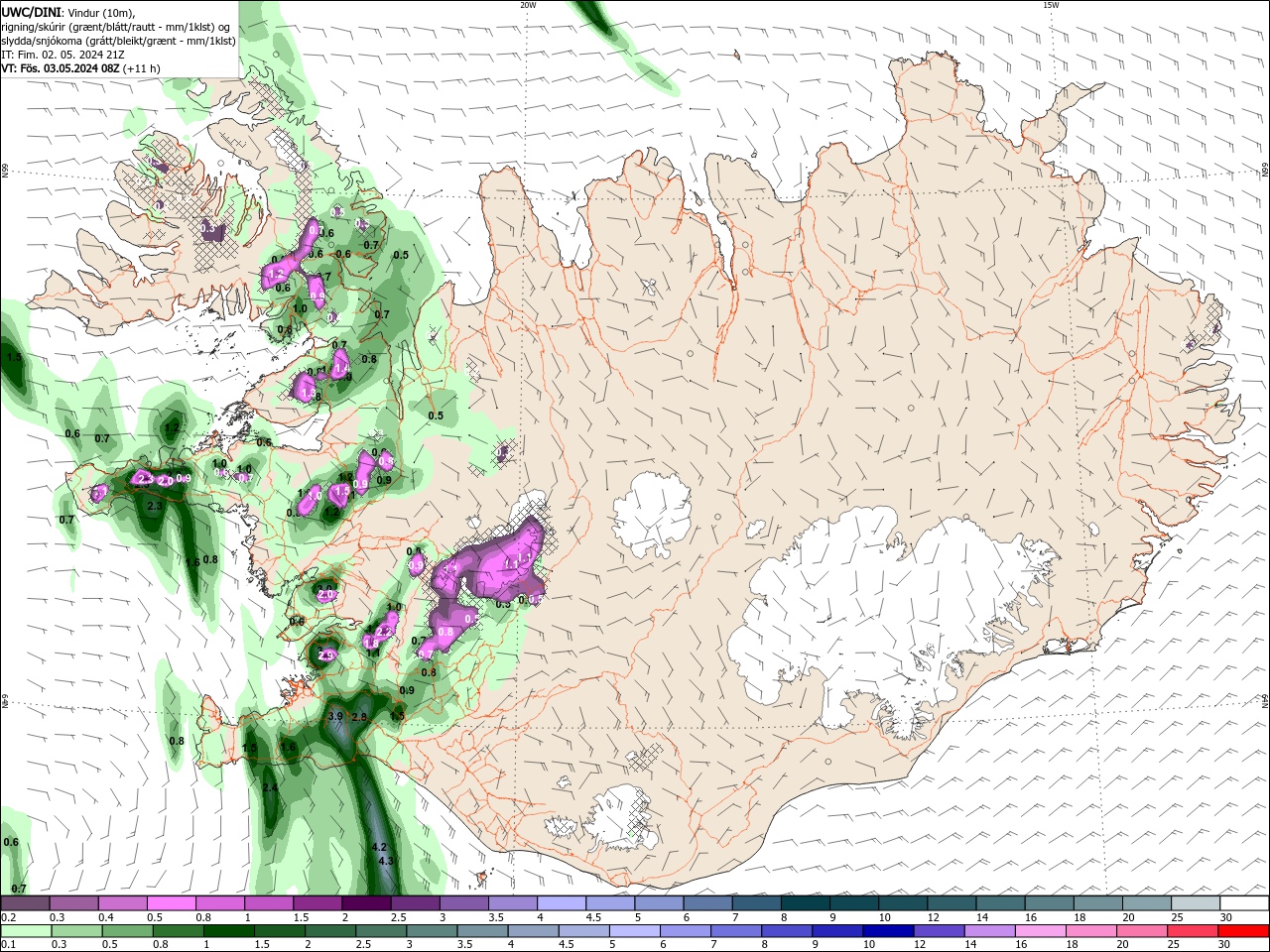Click the bright red rain swatch after 30
The width and height of the screenshot is (1270, 952).
[1242, 931]
